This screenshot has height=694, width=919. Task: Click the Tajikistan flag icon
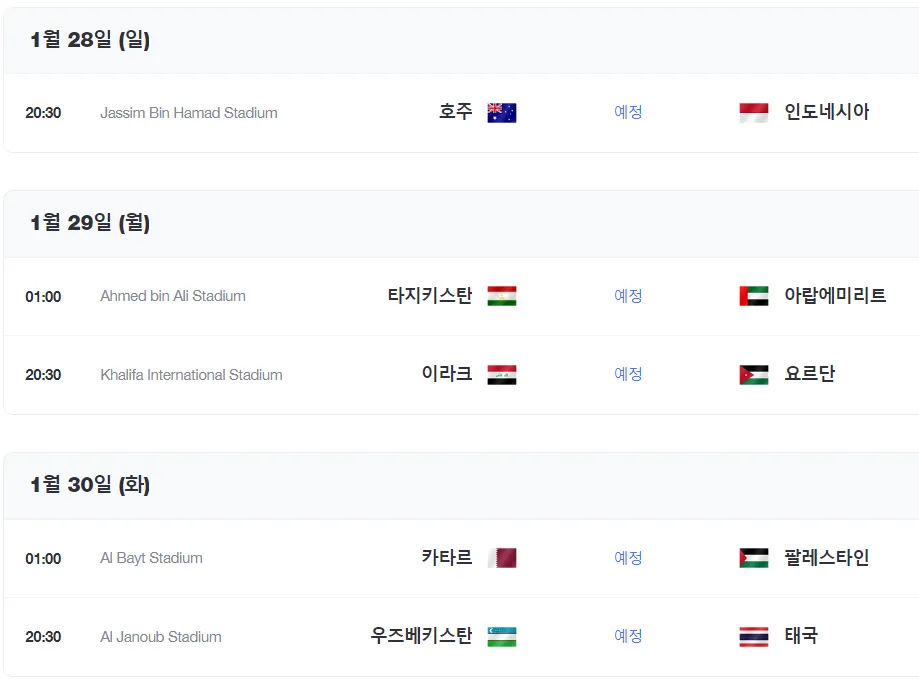(x=502, y=296)
